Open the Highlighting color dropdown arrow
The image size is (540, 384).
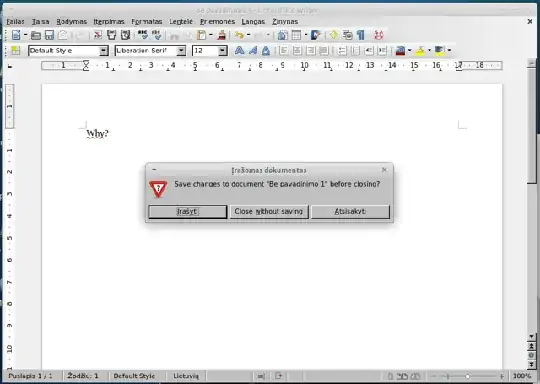(x=429, y=51)
